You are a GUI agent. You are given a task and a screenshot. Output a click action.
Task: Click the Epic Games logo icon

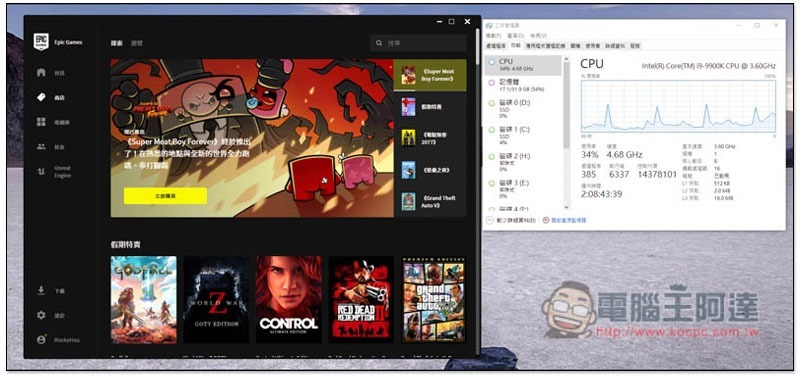coord(41,42)
